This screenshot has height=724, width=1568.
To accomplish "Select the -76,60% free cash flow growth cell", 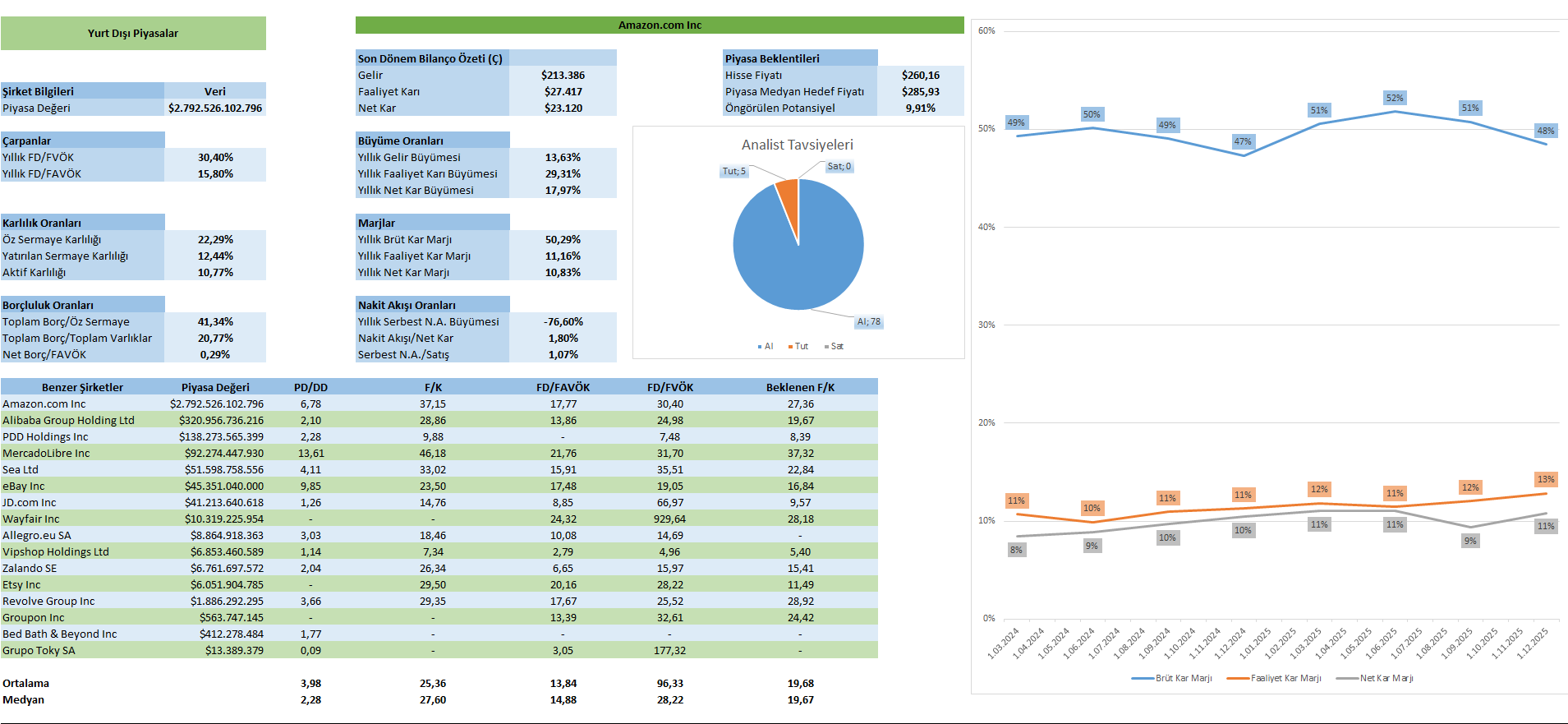I will tap(563, 321).
